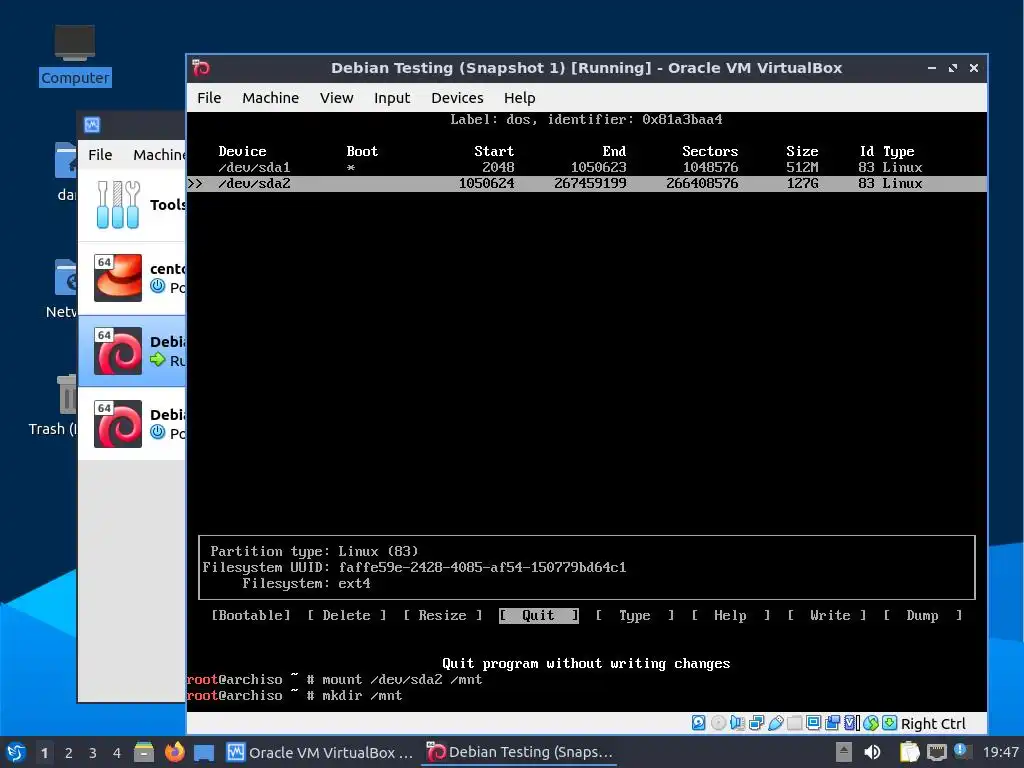Open the Network desktop icon
The height and width of the screenshot is (768, 1024).
66,278
